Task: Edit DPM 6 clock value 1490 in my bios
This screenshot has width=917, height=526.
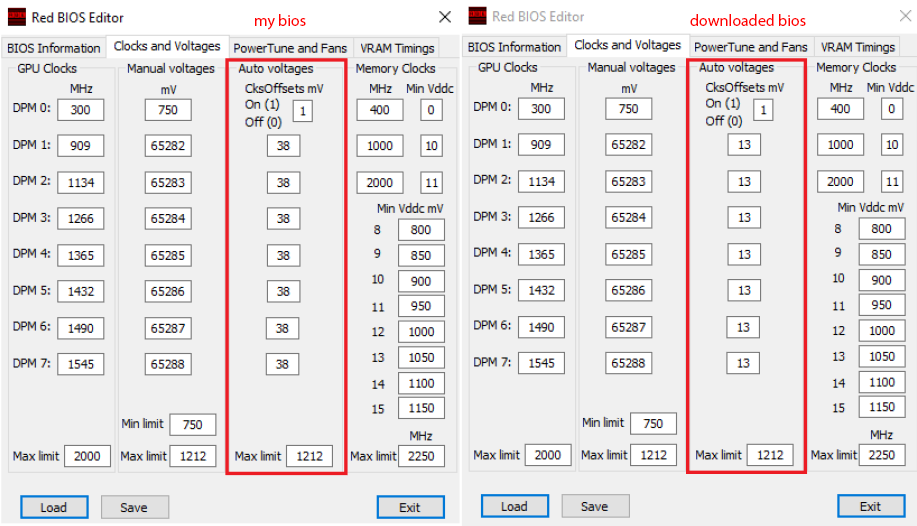Action: (81, 328)
